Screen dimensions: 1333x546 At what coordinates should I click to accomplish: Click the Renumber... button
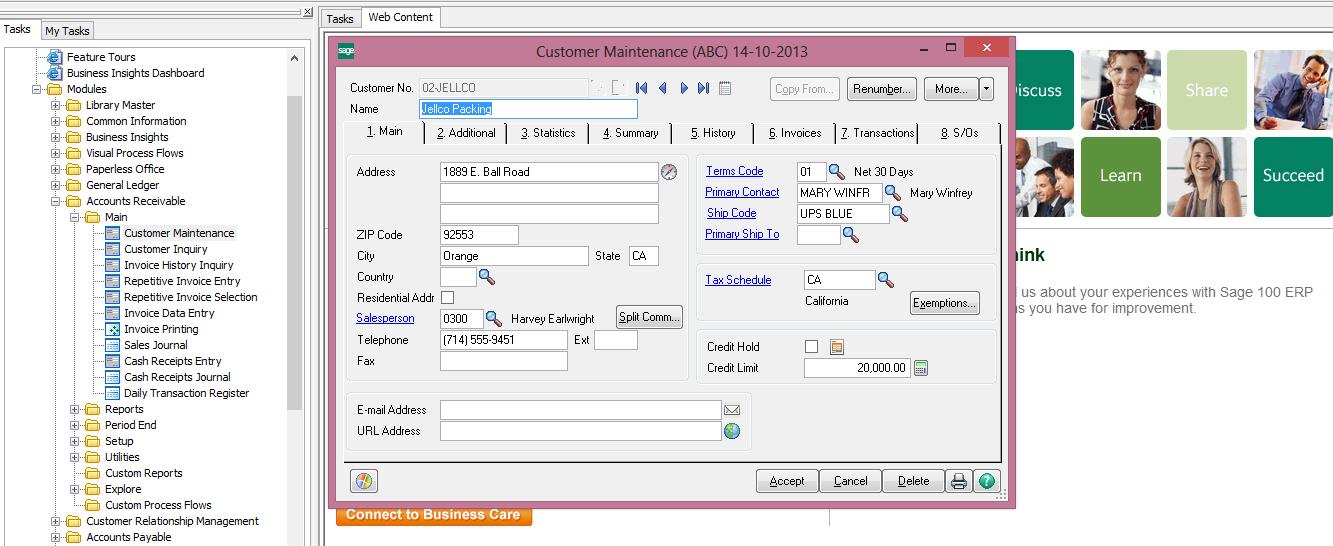(x=882, y=89)
